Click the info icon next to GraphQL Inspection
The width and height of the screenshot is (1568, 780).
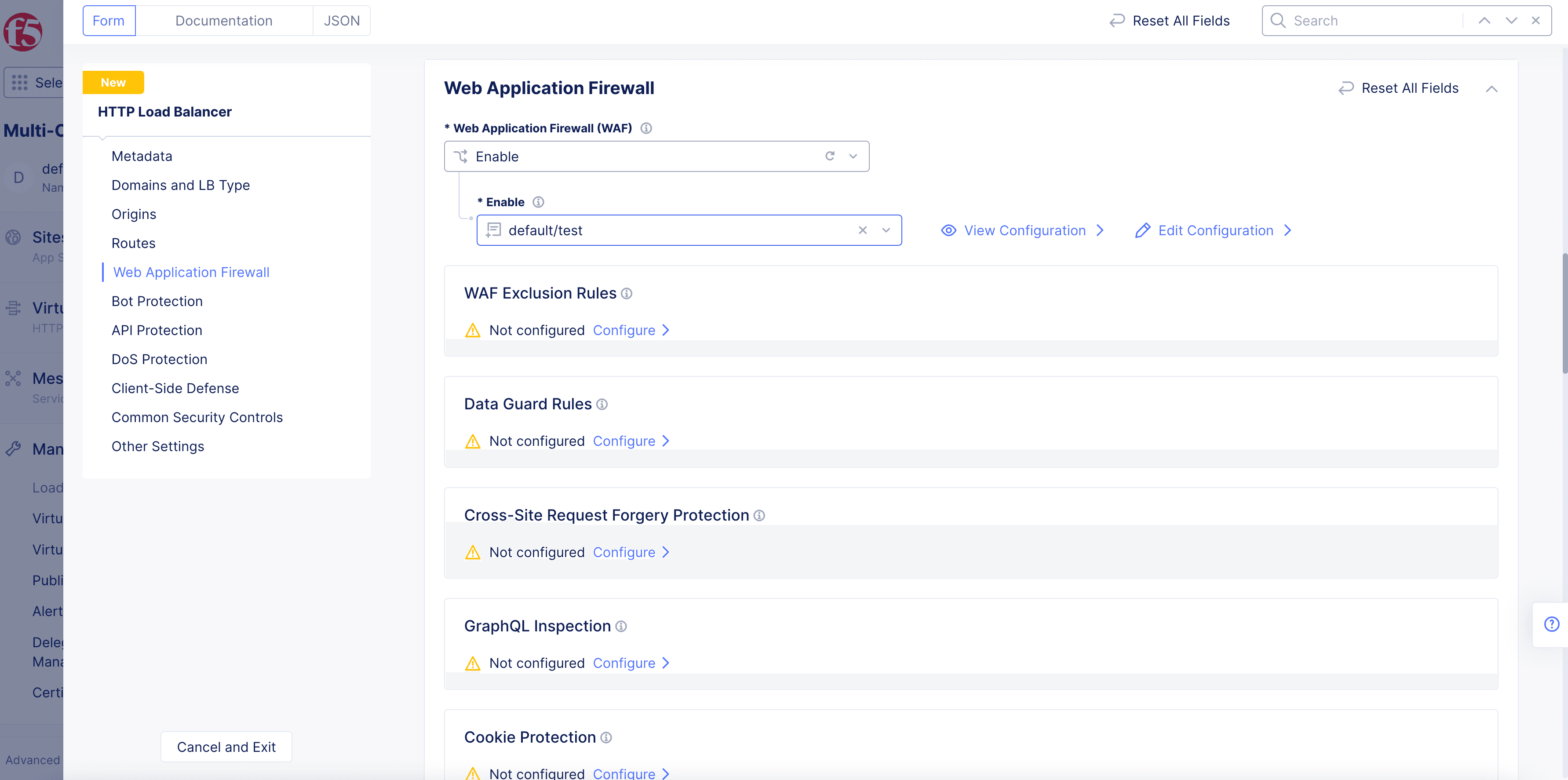click(622, 627)
